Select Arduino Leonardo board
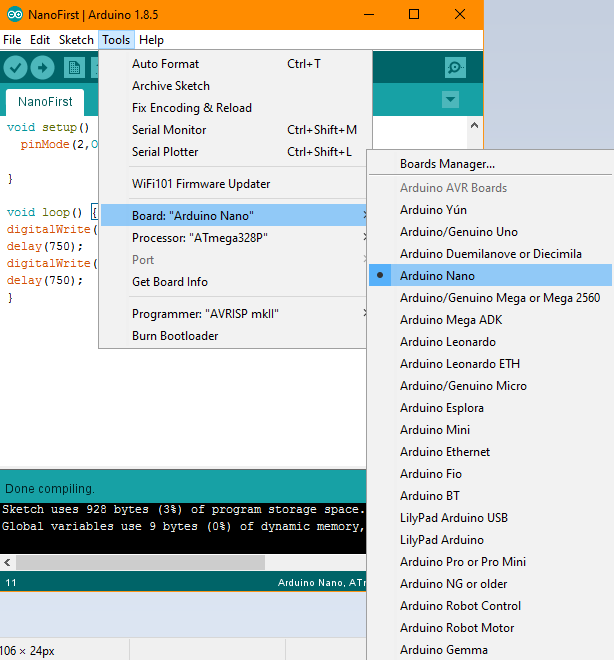The image size is (614, 660). point(490,342)
